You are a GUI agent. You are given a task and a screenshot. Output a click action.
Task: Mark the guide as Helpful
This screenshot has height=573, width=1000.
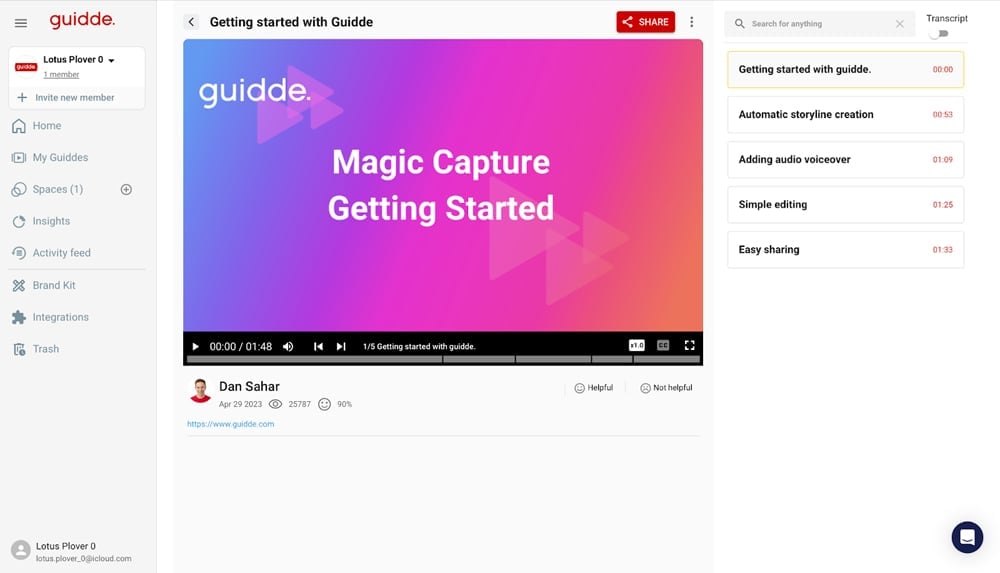tap(593, 388)
